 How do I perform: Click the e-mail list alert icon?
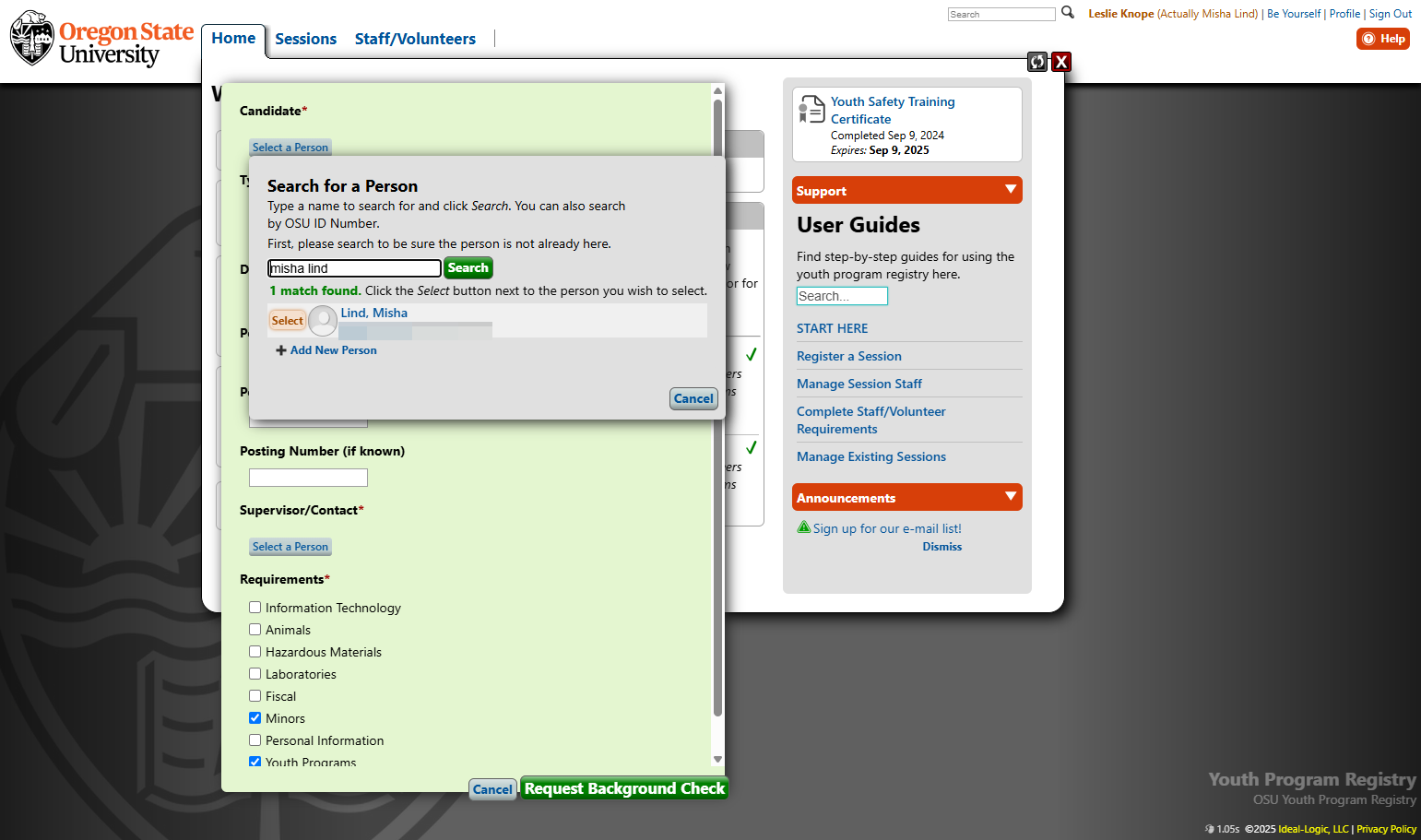(804, 527)
